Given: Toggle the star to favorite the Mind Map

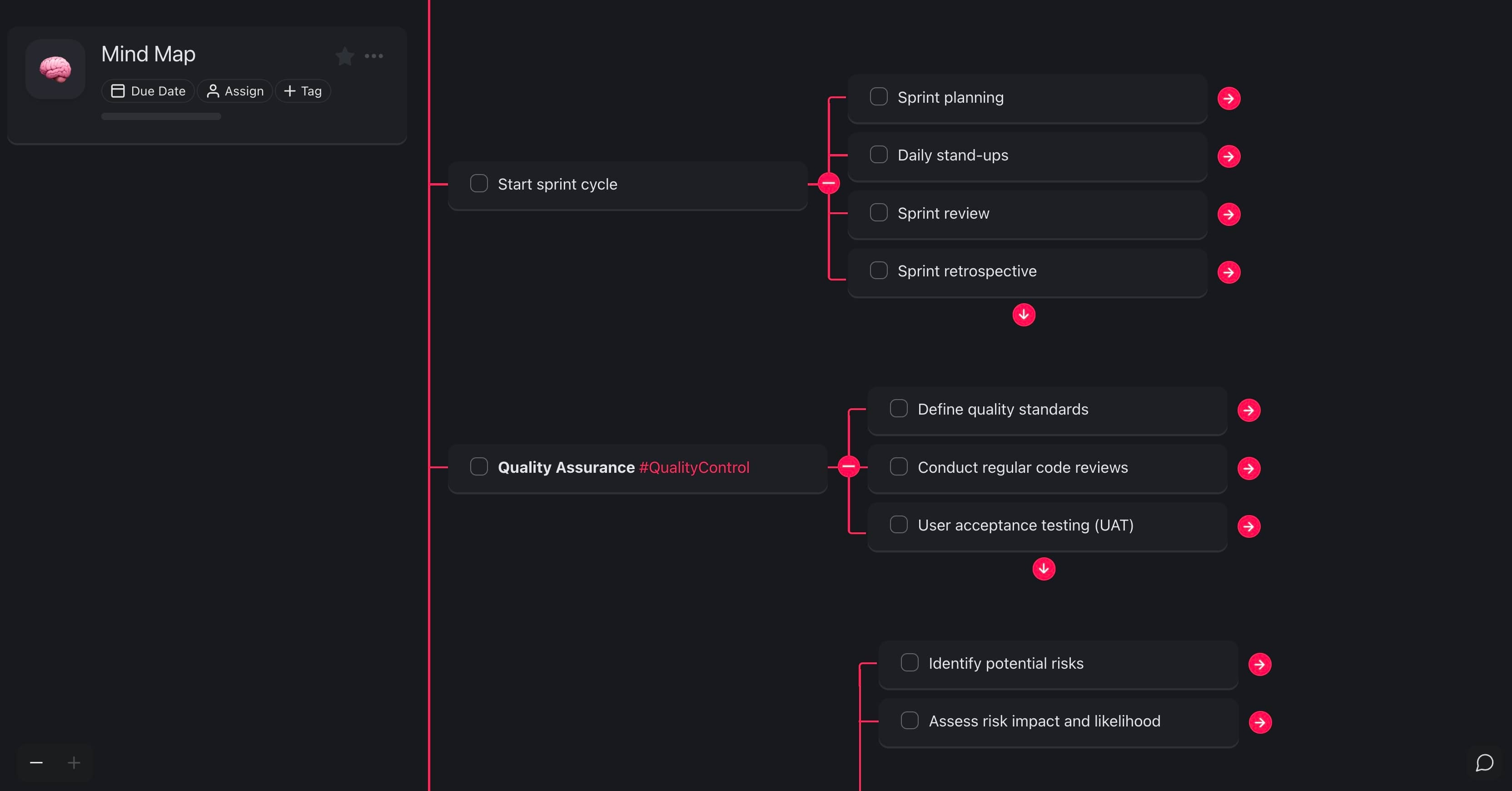Looking at the screenshot, I should tap(344, 56).
